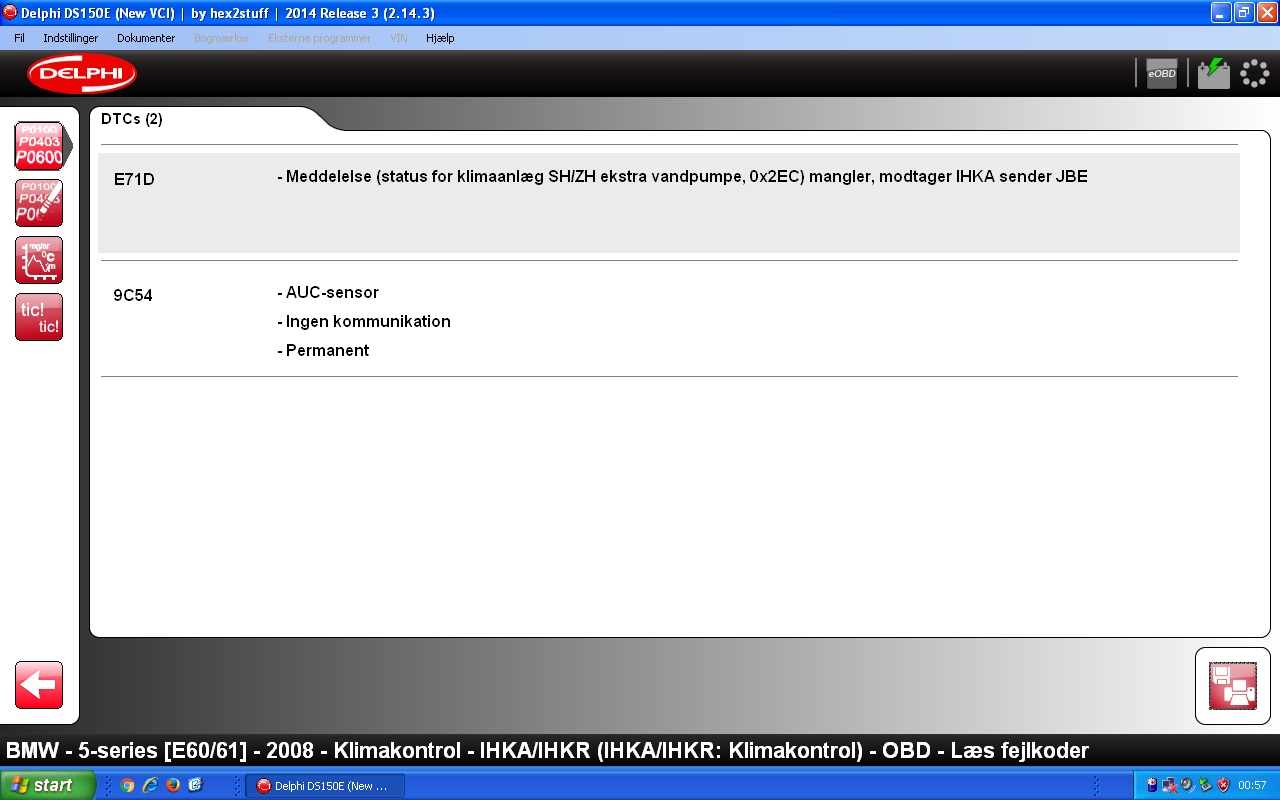The image size is (1280, 800).
Task: Open the Fil menu
Action: 19,38
